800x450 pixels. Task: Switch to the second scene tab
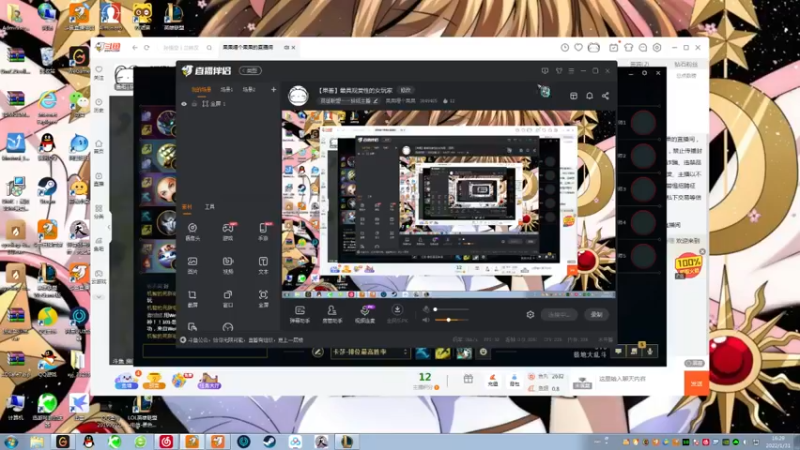[x=227, y=89]
